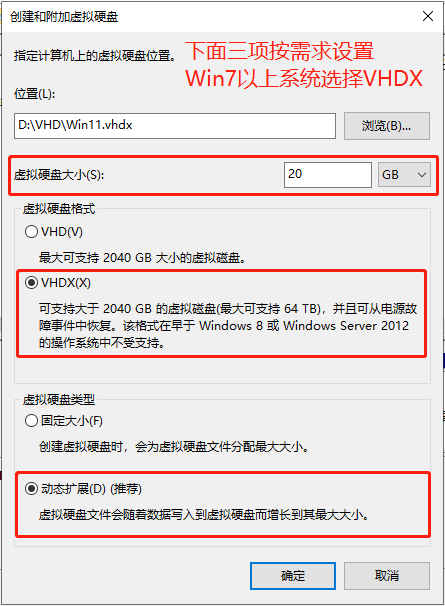Click the 固定大小 description about 分配最大大小
445x606 pixels.
[x=174, y=447]
